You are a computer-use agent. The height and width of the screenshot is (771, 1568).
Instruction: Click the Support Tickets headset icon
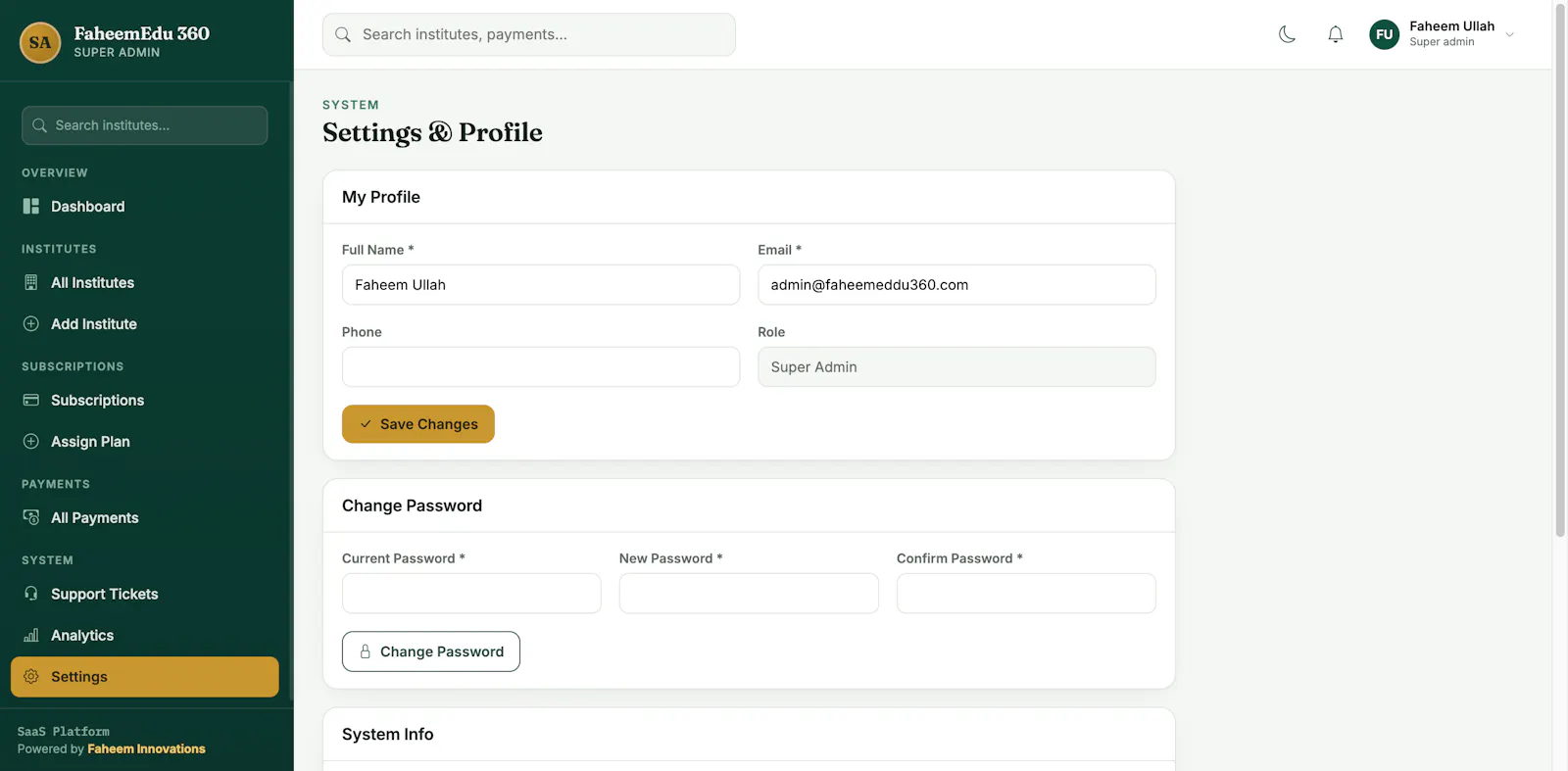(x=31, y=594)
